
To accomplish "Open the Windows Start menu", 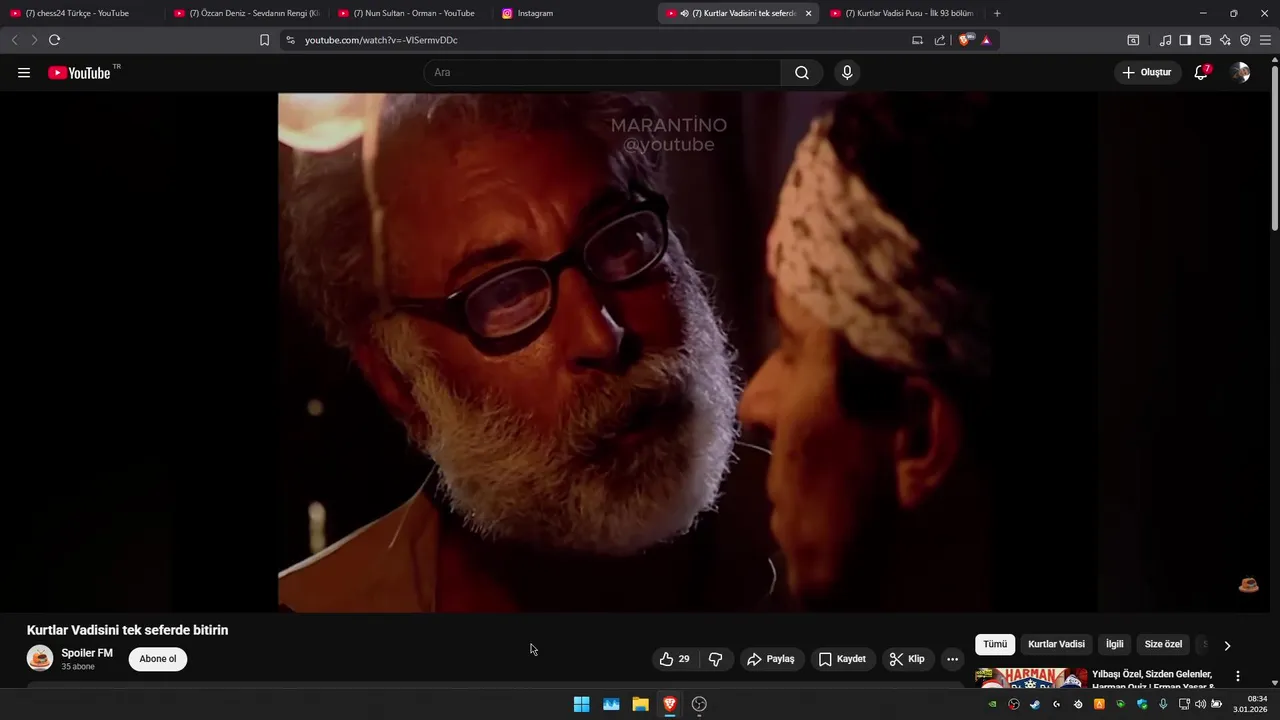I will (581, 704).
